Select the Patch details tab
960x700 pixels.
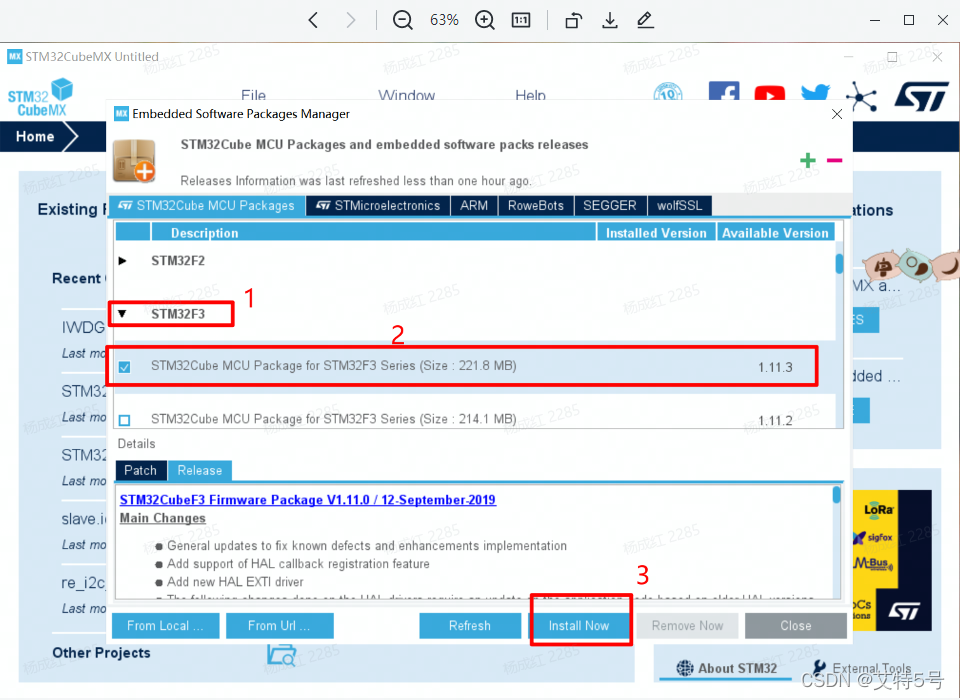141,470
